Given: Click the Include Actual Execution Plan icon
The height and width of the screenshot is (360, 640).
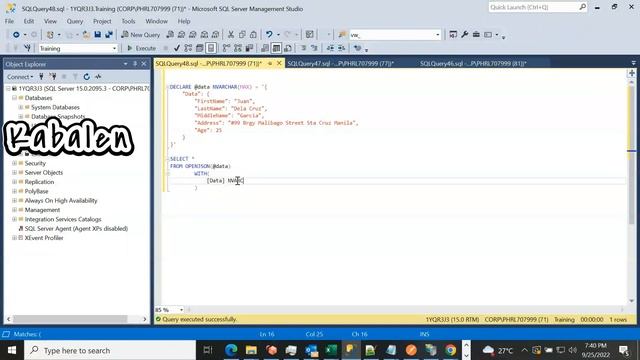Looking at the screenshot, I should click(x=227, y=48).
